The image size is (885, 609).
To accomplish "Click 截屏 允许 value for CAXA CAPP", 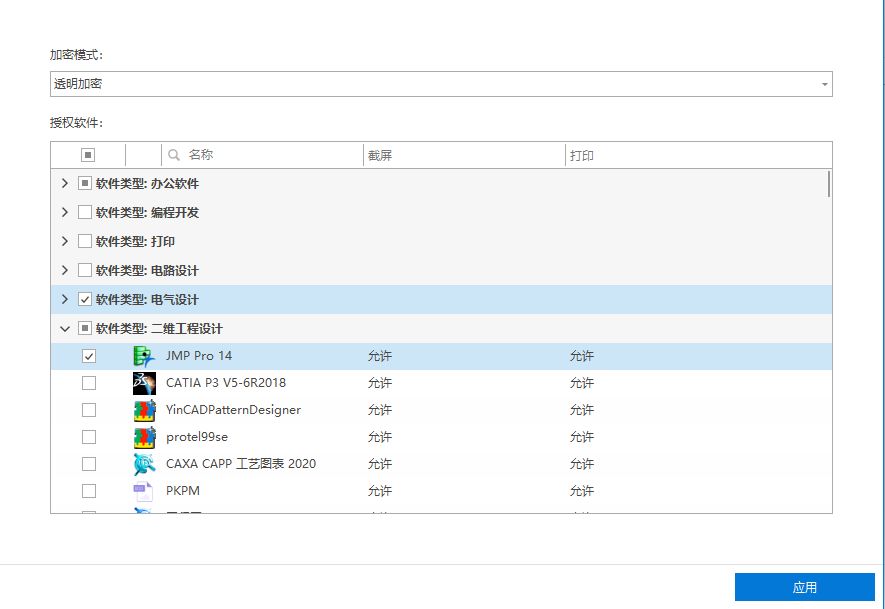I will [x=380, y=465].
